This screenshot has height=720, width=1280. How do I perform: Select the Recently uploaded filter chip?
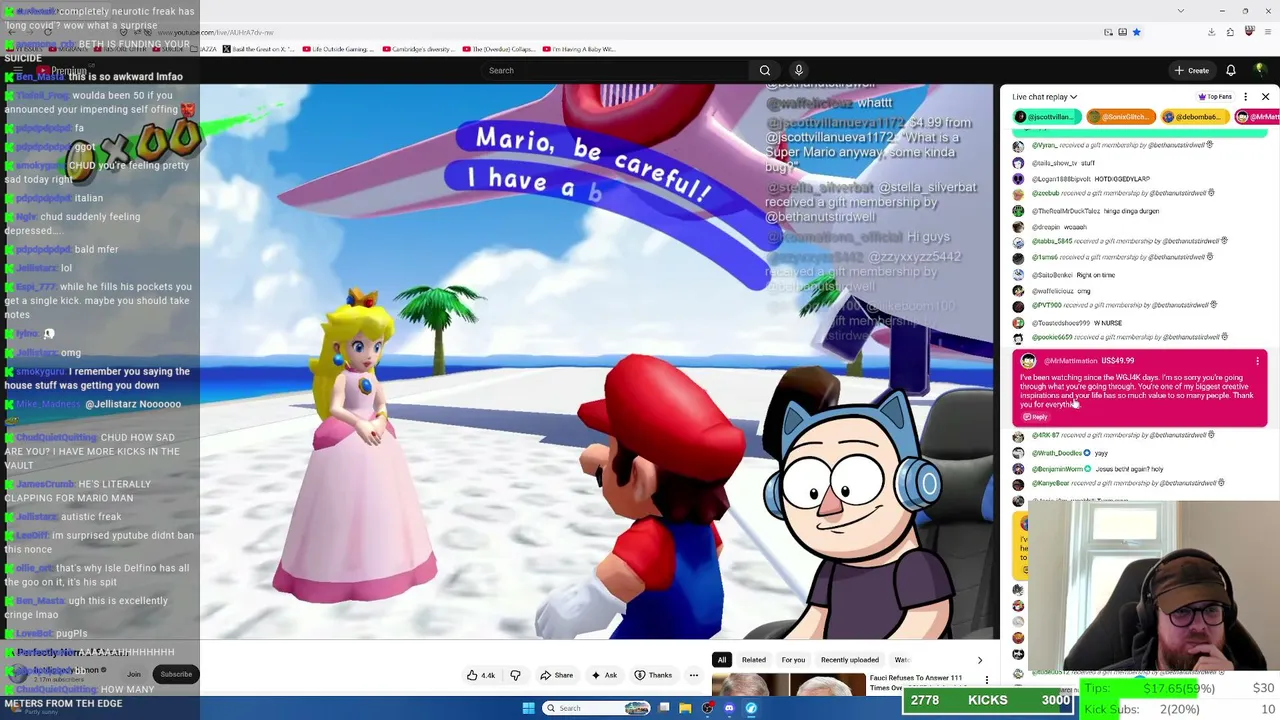[850, 660]
